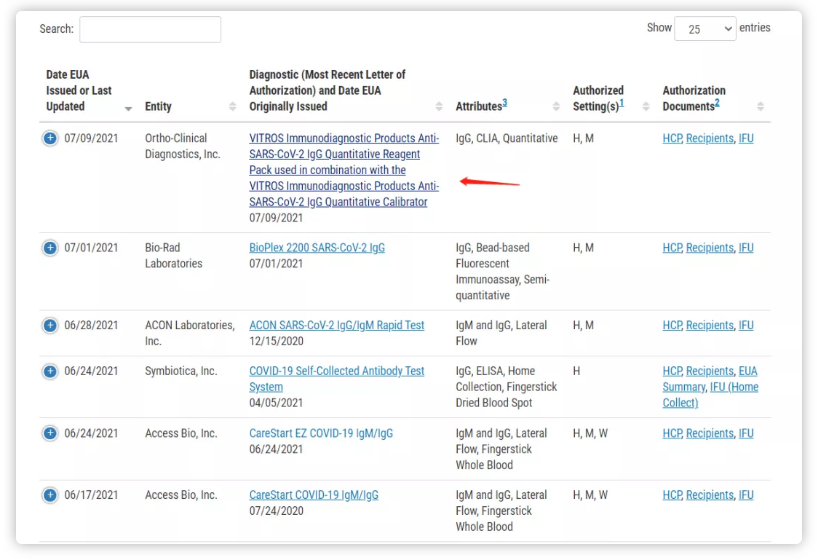The height and width of the screenshot is (560, 817).
Task: Open HCP document for Symbiotica row
Action: pyautogui.click(x=672, y=371)
